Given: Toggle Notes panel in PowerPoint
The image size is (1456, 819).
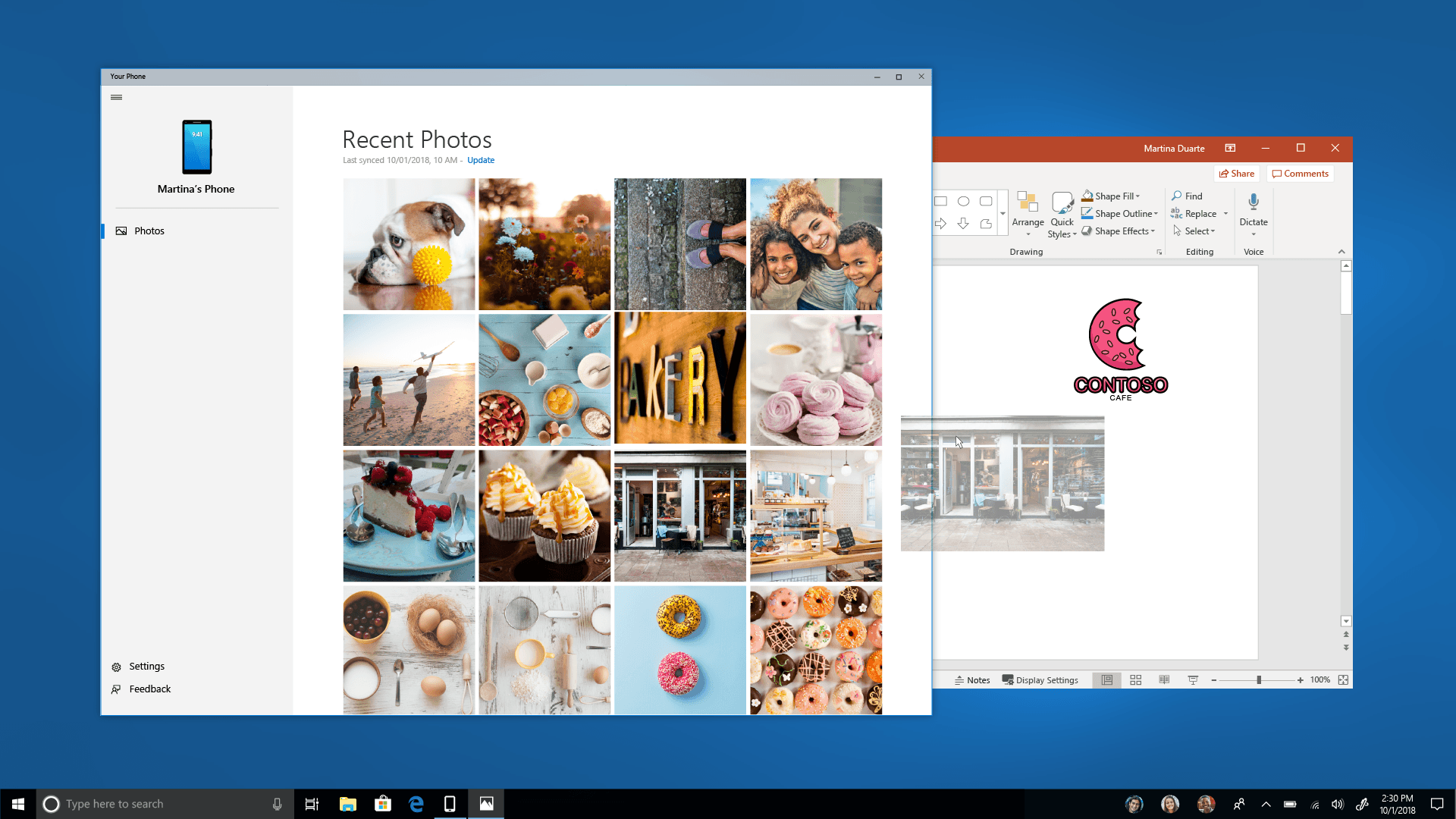Looking at the screenshot, I should pyautogui.click(x=972, y=680).
